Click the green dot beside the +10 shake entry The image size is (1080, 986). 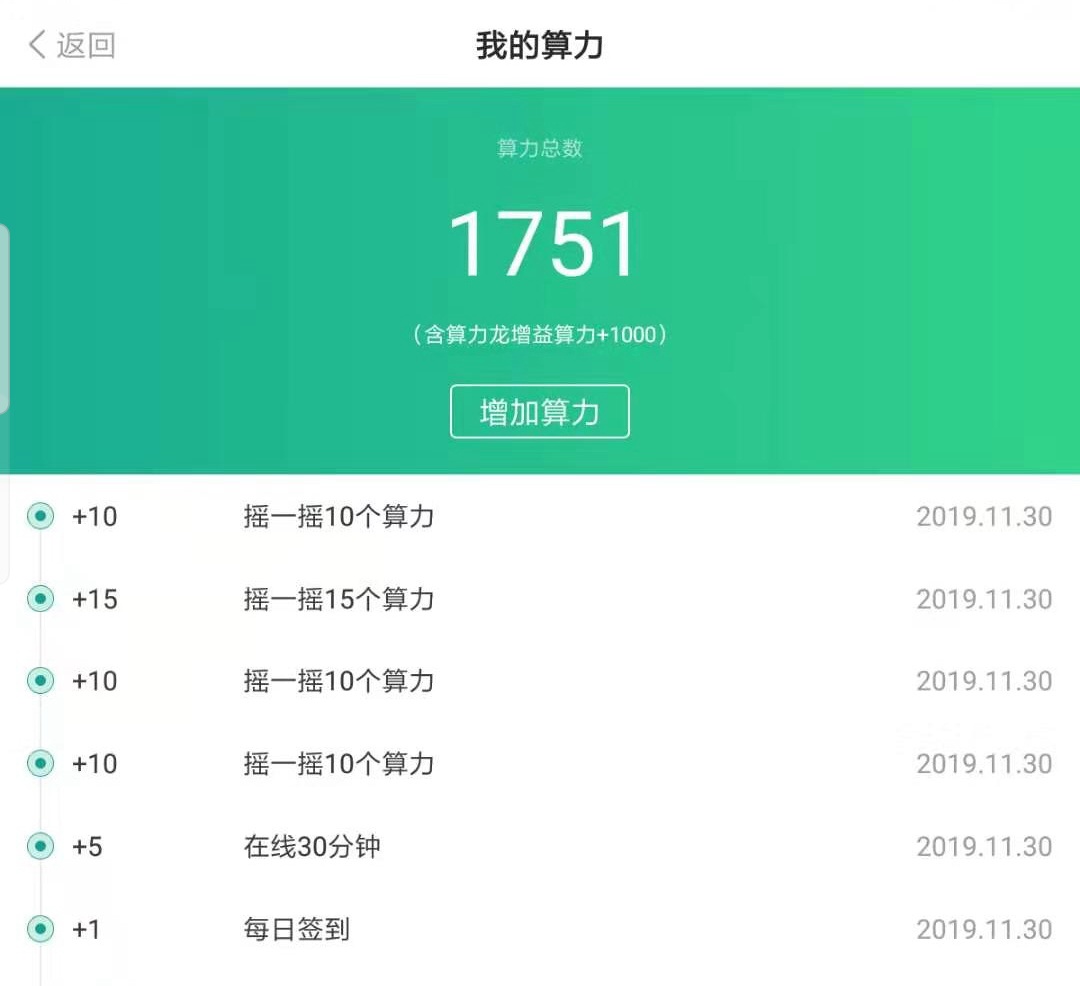pyautogui.click(x=39, y=517)
